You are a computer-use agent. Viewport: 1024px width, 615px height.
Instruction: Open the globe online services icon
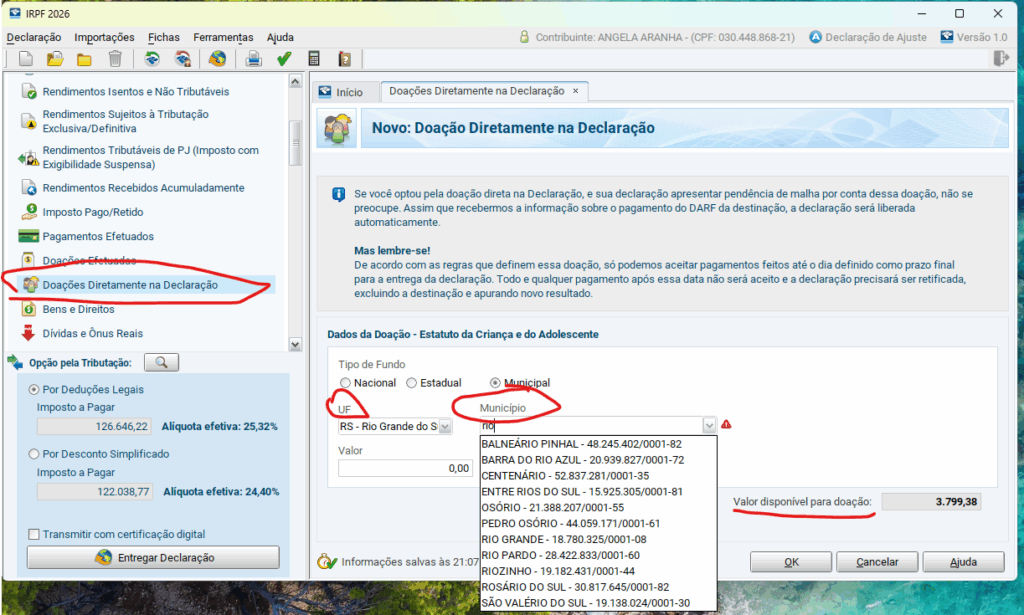pyautogui.click(x=218, y=58)
